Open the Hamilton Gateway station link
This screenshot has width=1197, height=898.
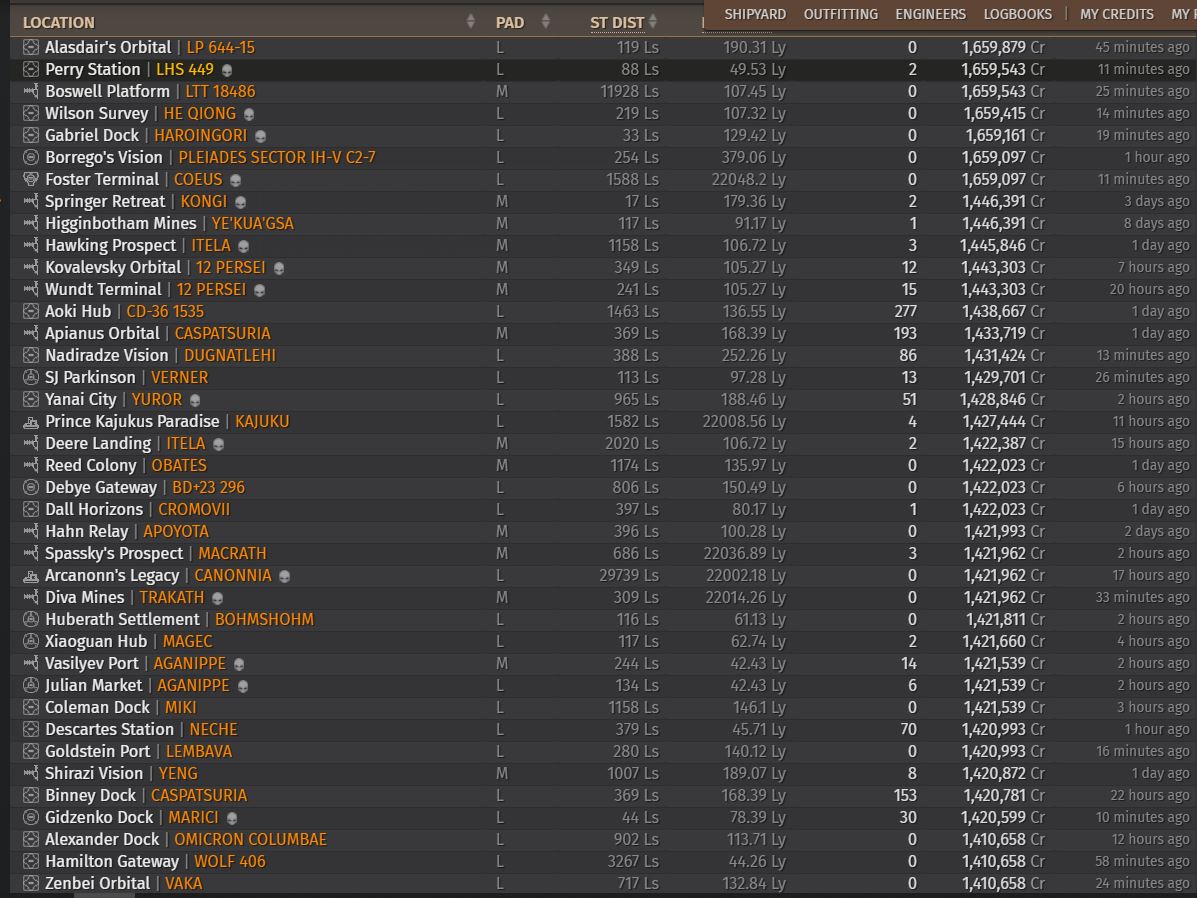[x=111, y=861]
